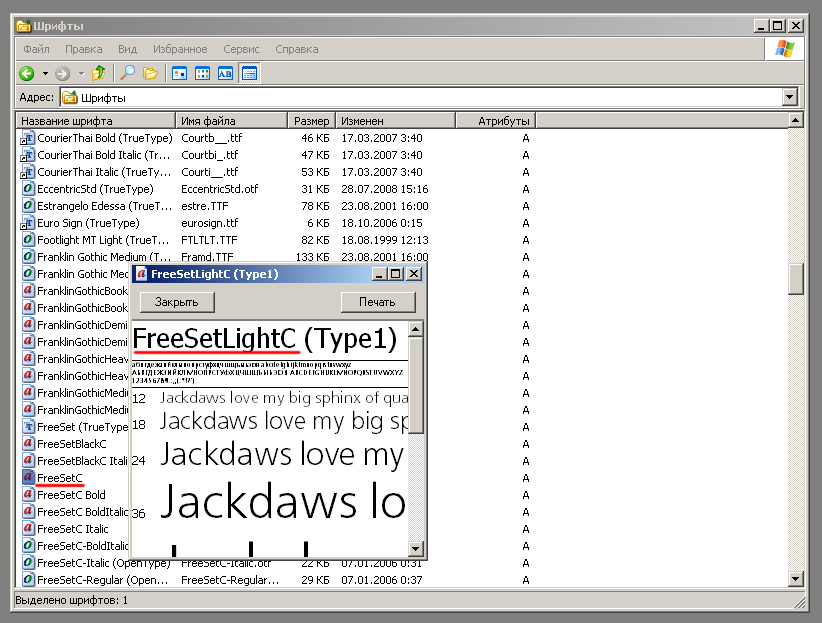Sort by Название шрифта column header
Viewport: 822px width, 623px height.
[x=95, y=121]
